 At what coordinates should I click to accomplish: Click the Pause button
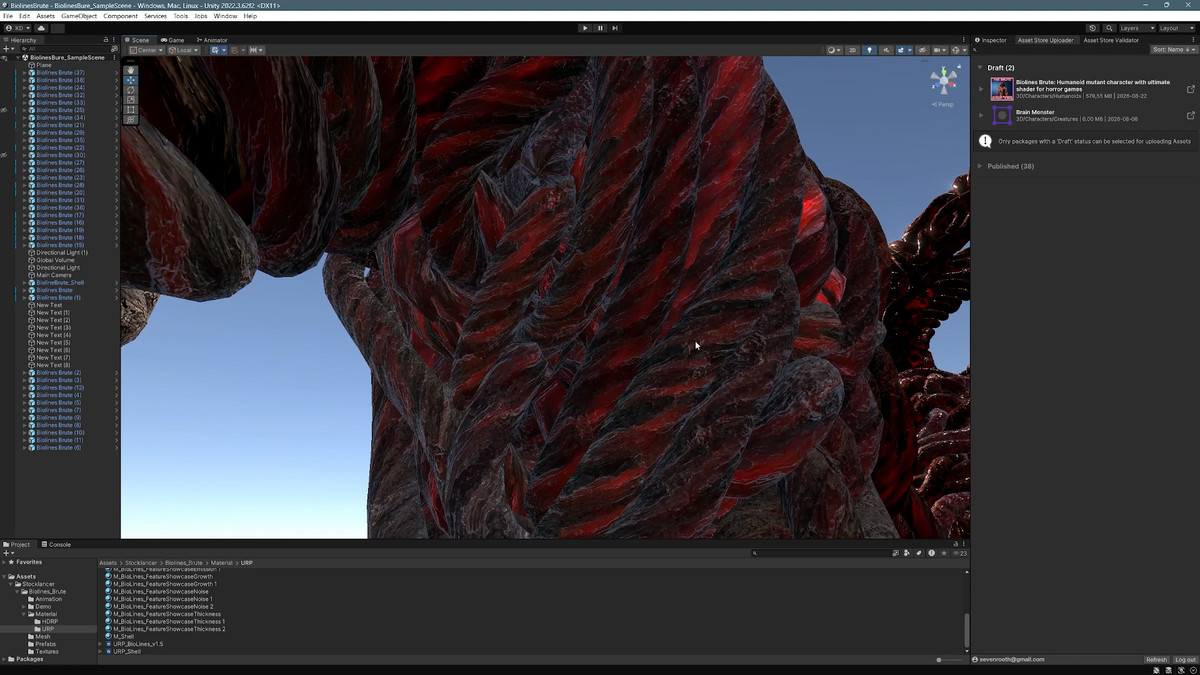[600, 28]
